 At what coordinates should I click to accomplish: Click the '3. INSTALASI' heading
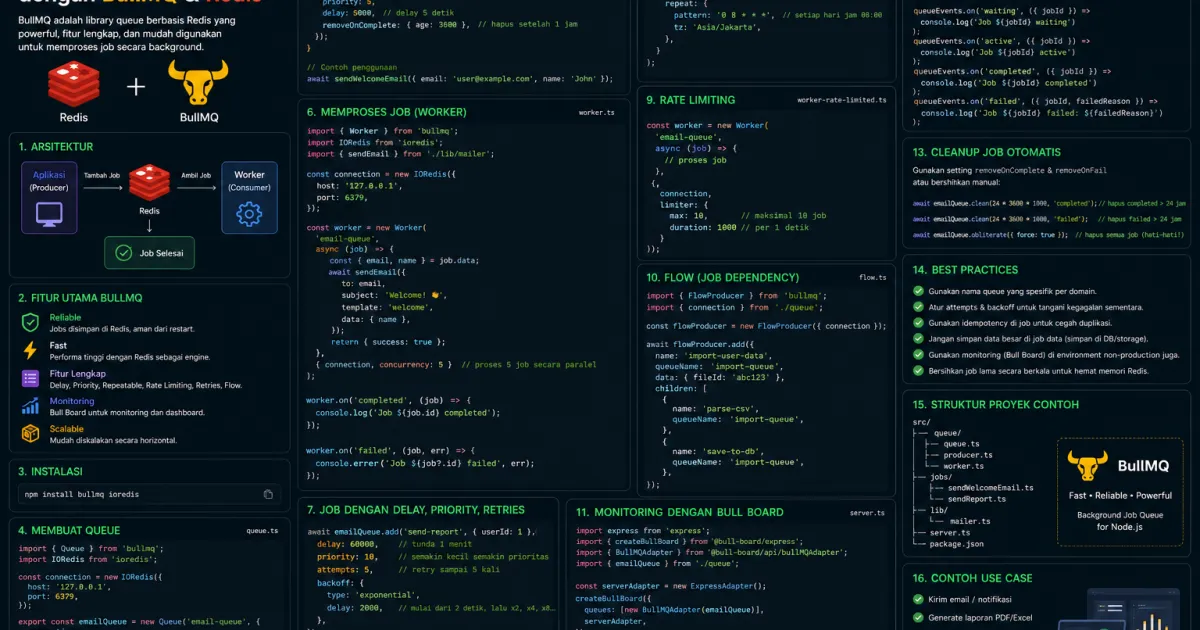(x=50, y=471)
